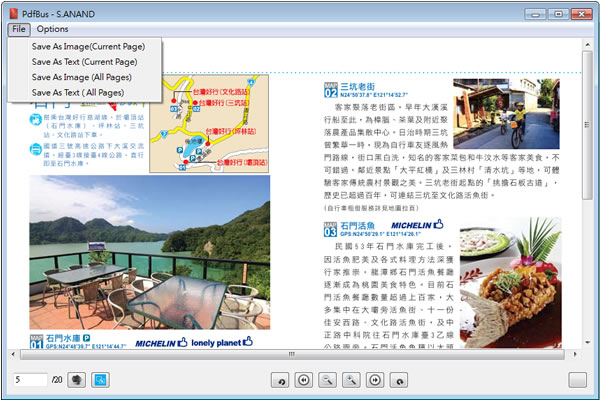Image resolution: width=600 pixels, height=400 pixels.
Task: Click the PdfBus icon in title bar
Action: [12, 10]
